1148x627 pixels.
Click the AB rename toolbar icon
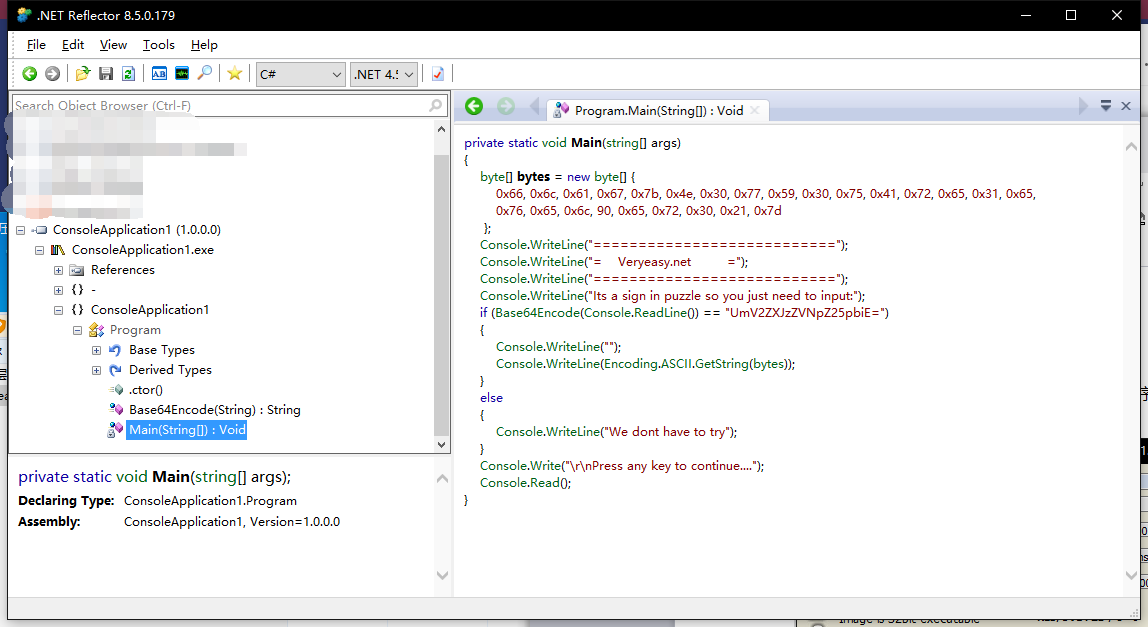159,74
